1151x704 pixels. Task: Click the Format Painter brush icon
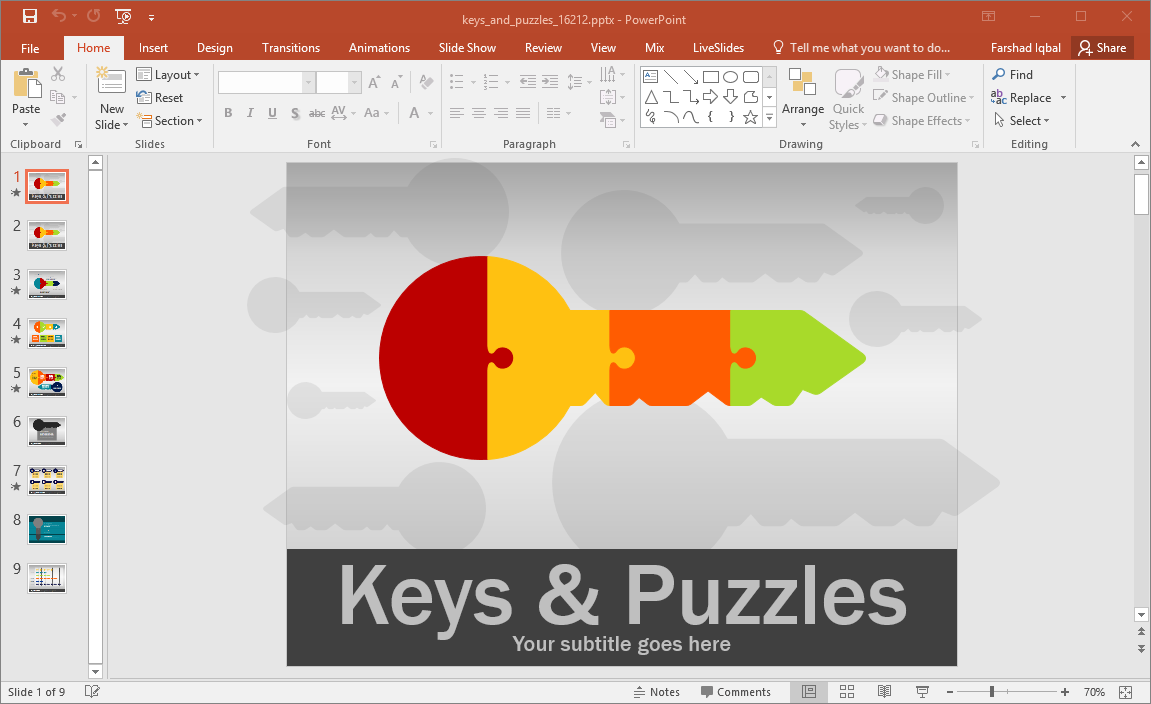[58, 120]
